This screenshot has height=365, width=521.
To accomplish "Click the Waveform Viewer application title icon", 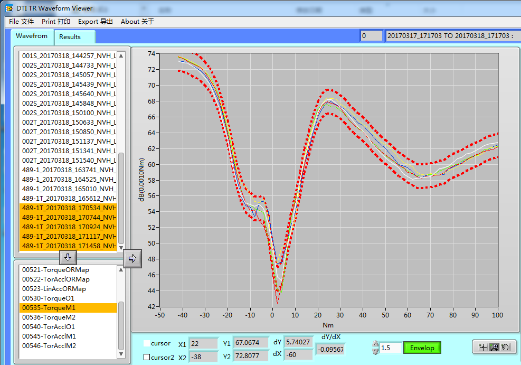I will [9, 8].
